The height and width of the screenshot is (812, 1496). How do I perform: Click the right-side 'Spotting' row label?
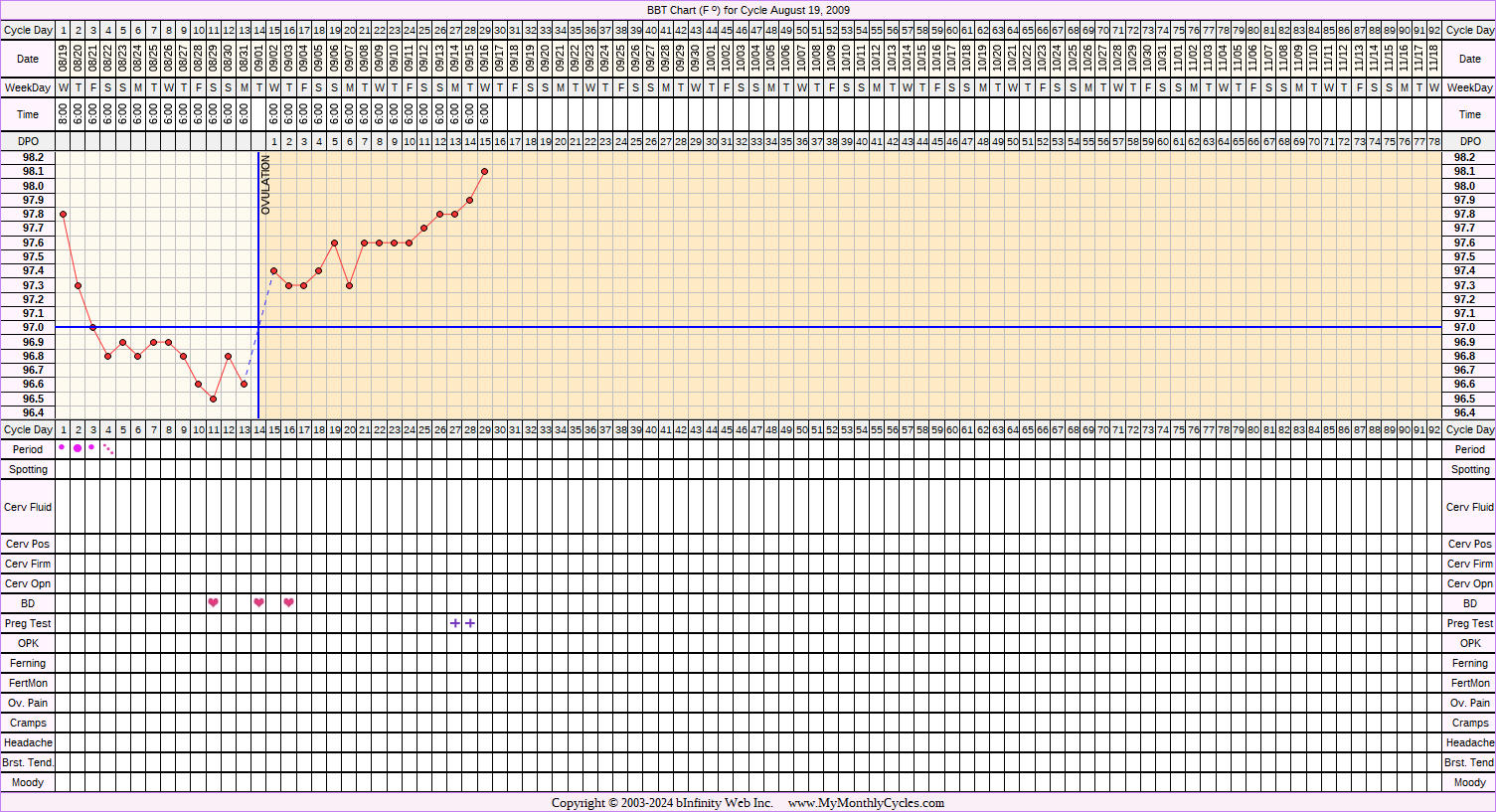coord(1470,469)
